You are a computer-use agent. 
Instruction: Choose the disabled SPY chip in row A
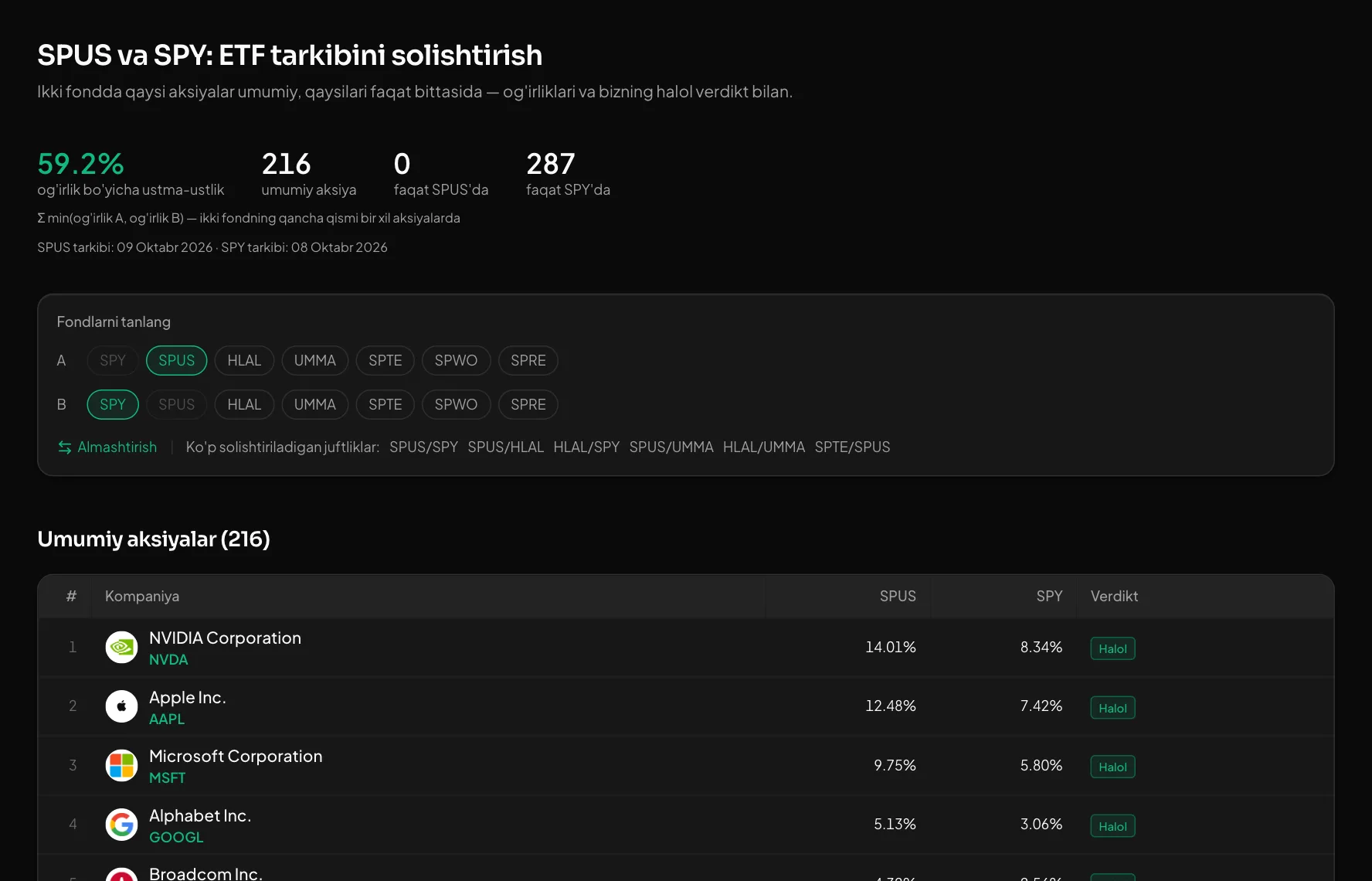point(113,360)
